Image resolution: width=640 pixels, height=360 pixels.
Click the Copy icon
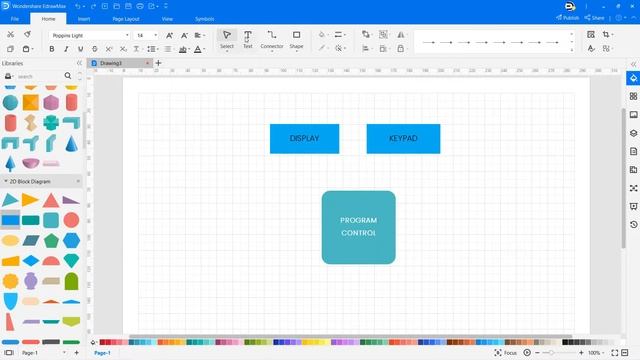tap(11, 49)
